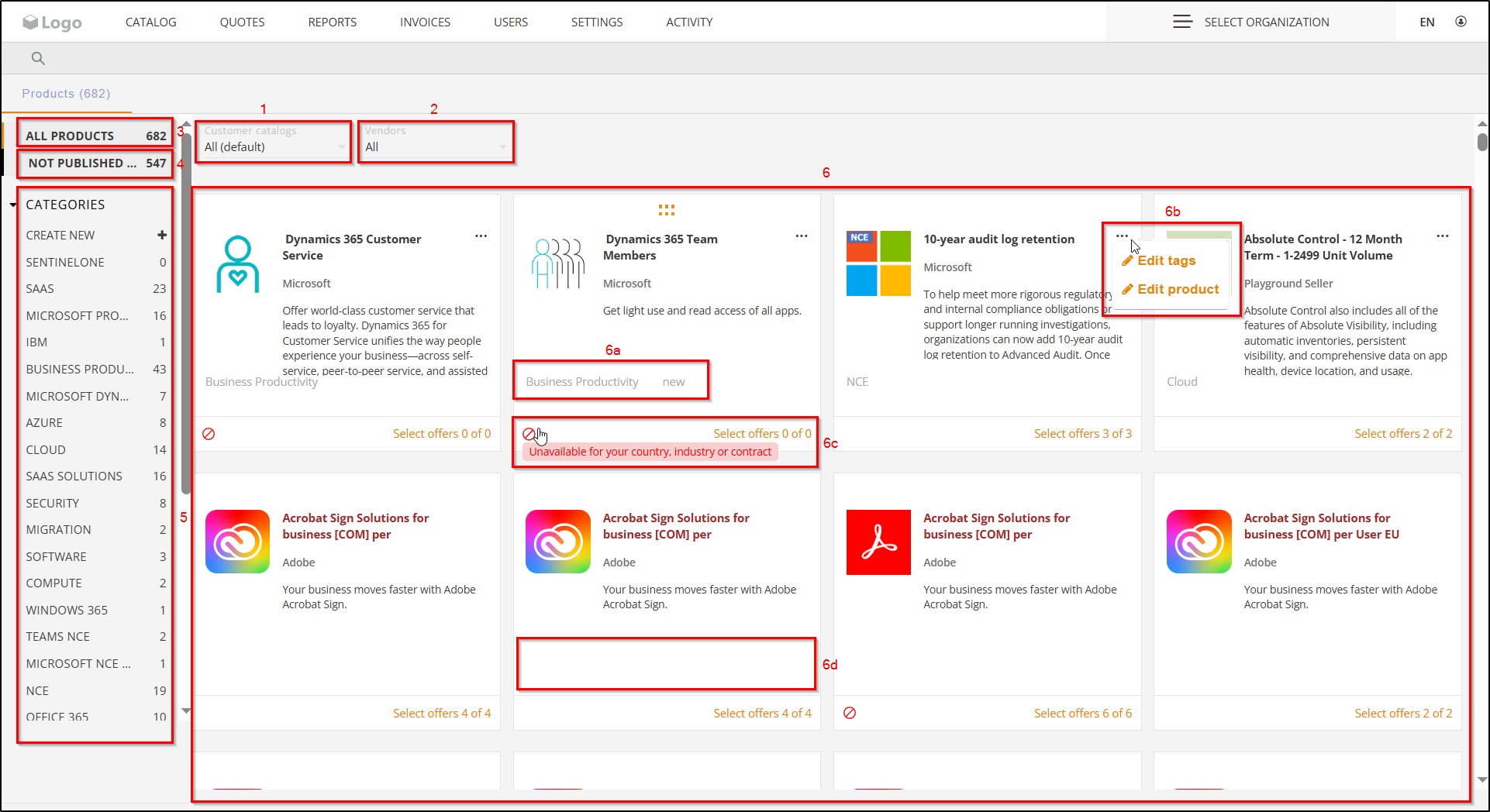Select the Windows 365 category
This screenshot has width=1490, height=812.
(96, 610)
